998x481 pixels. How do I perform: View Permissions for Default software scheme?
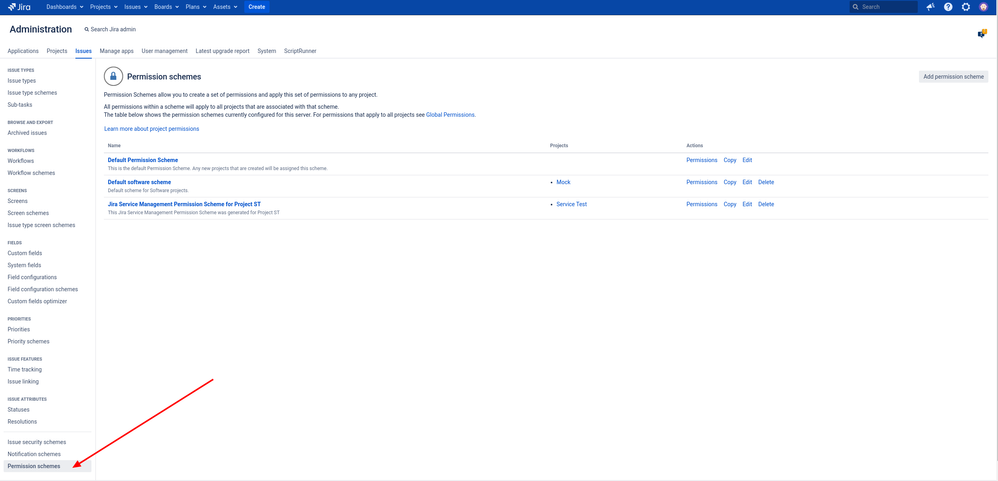click(701, 182)
